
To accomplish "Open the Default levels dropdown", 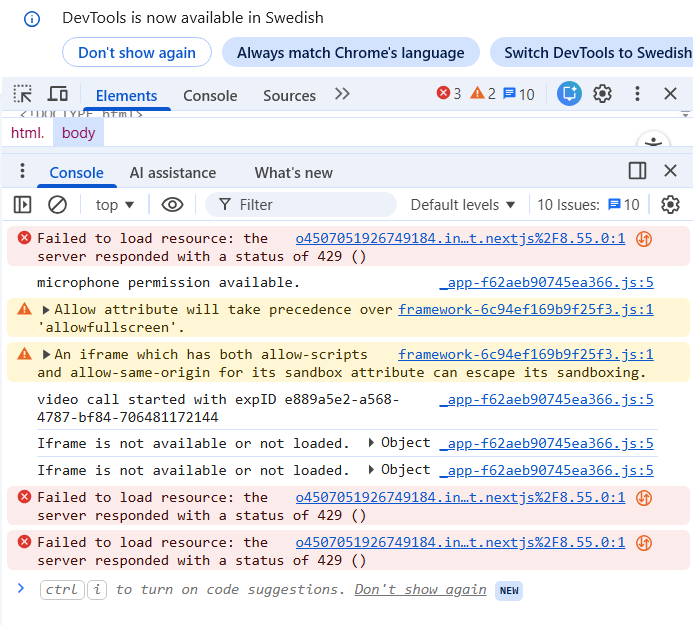I will click(463, 205).
